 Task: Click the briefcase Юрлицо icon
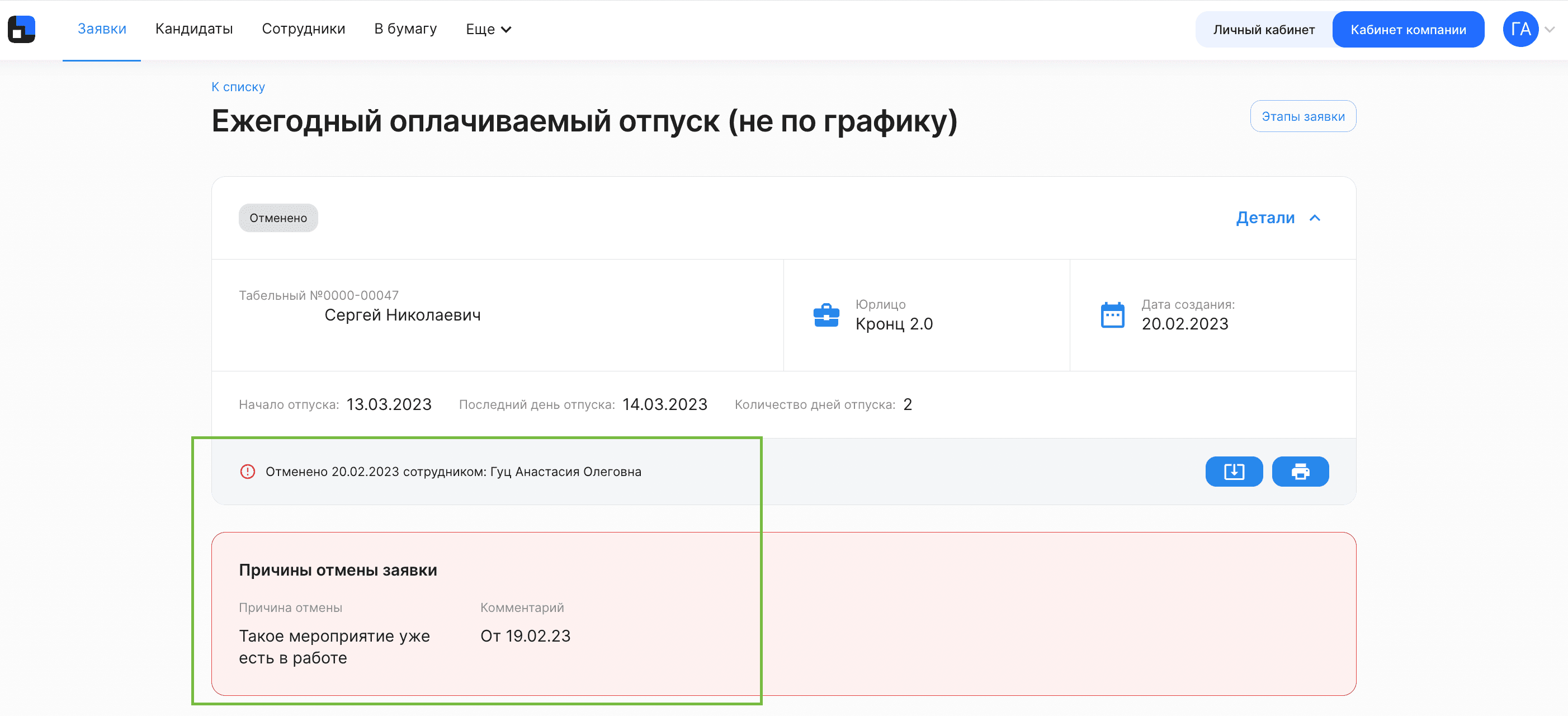point(826,315)
